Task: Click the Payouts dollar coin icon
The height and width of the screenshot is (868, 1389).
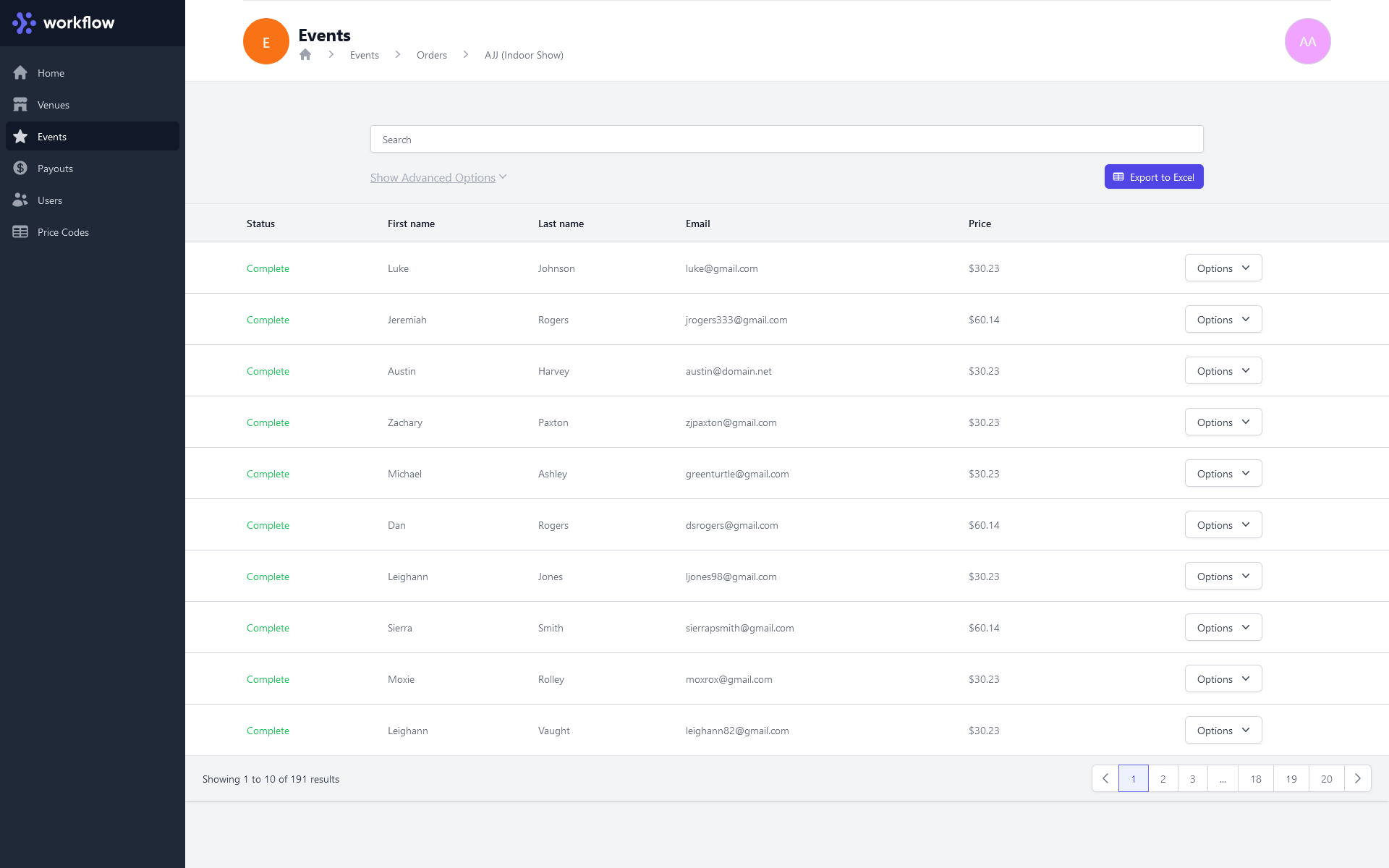Action: [20, 169]
